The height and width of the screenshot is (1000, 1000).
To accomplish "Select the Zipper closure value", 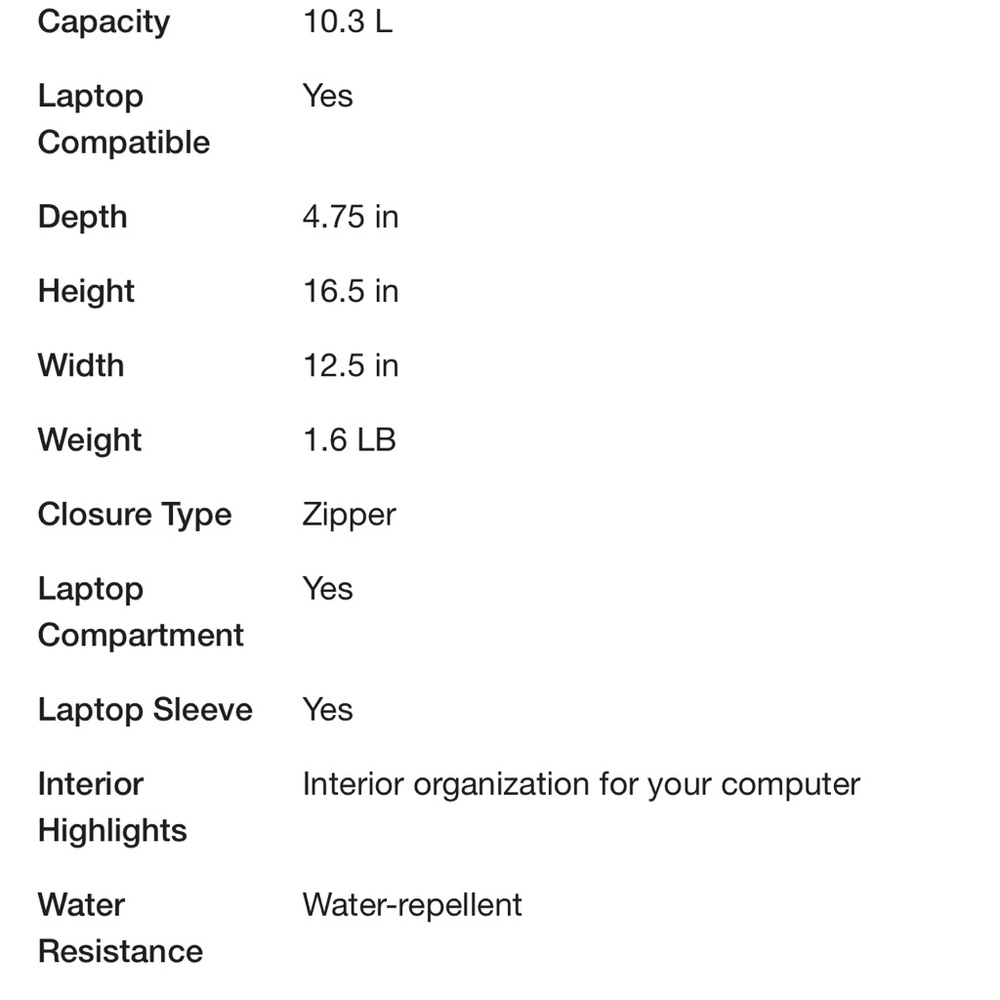I will pyautogui.click(x=349, y=514).
